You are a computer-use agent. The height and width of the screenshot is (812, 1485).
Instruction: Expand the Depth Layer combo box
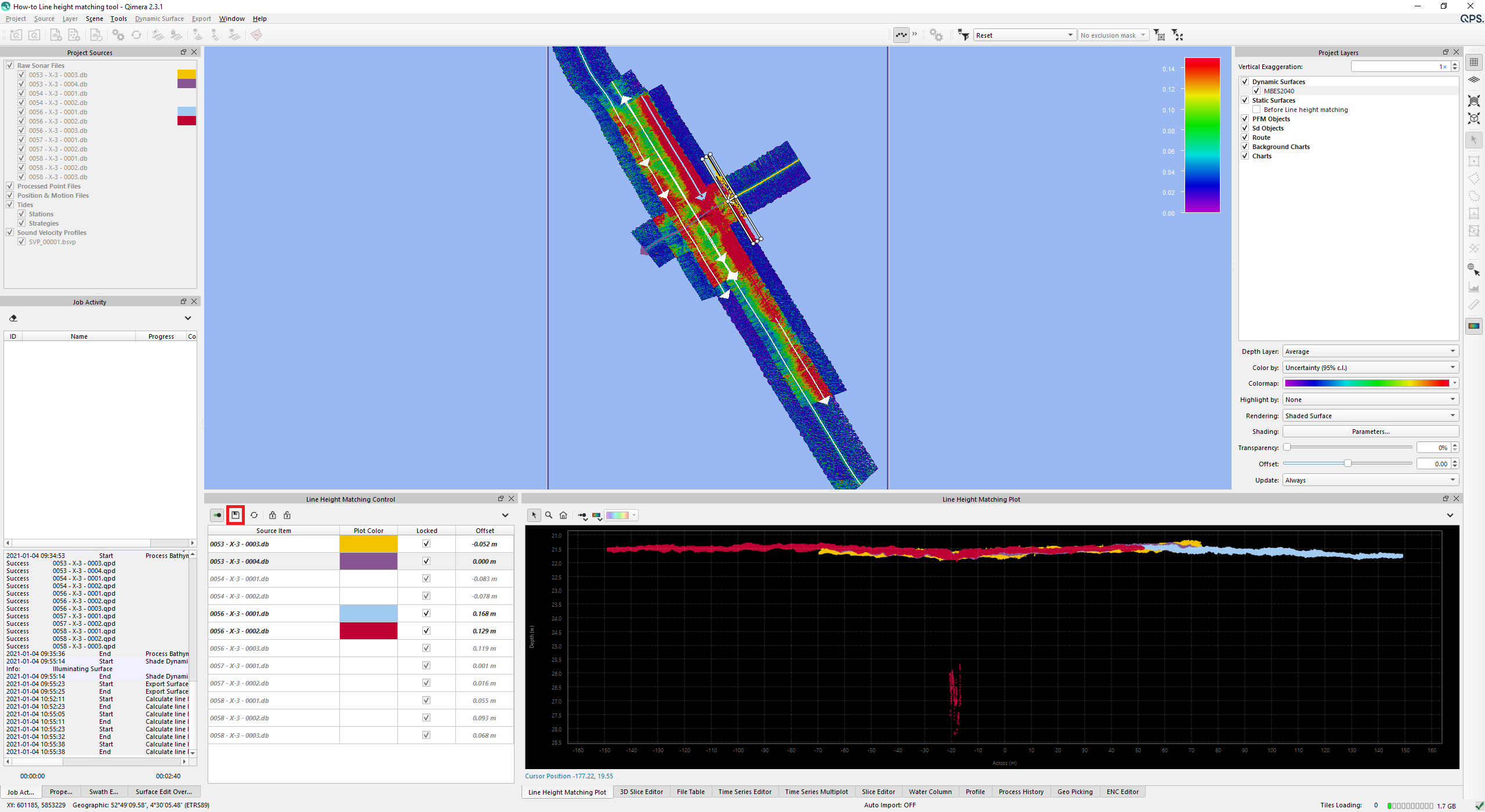pos(1370,351)
